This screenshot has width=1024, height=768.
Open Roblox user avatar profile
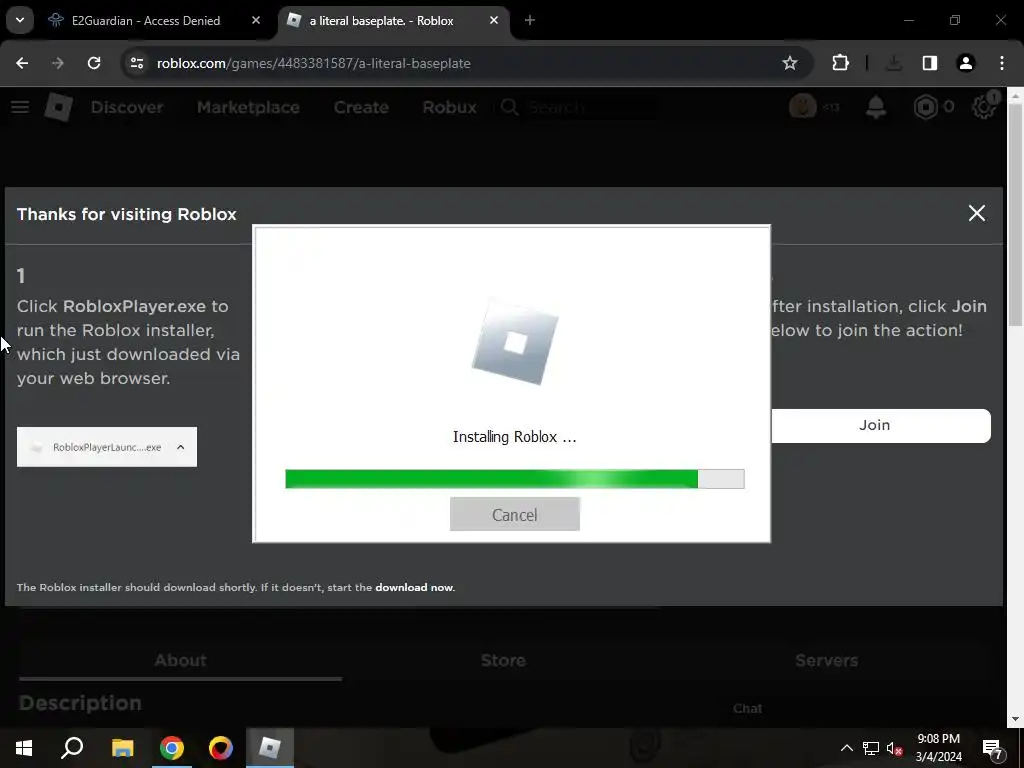tap(803, 106)
